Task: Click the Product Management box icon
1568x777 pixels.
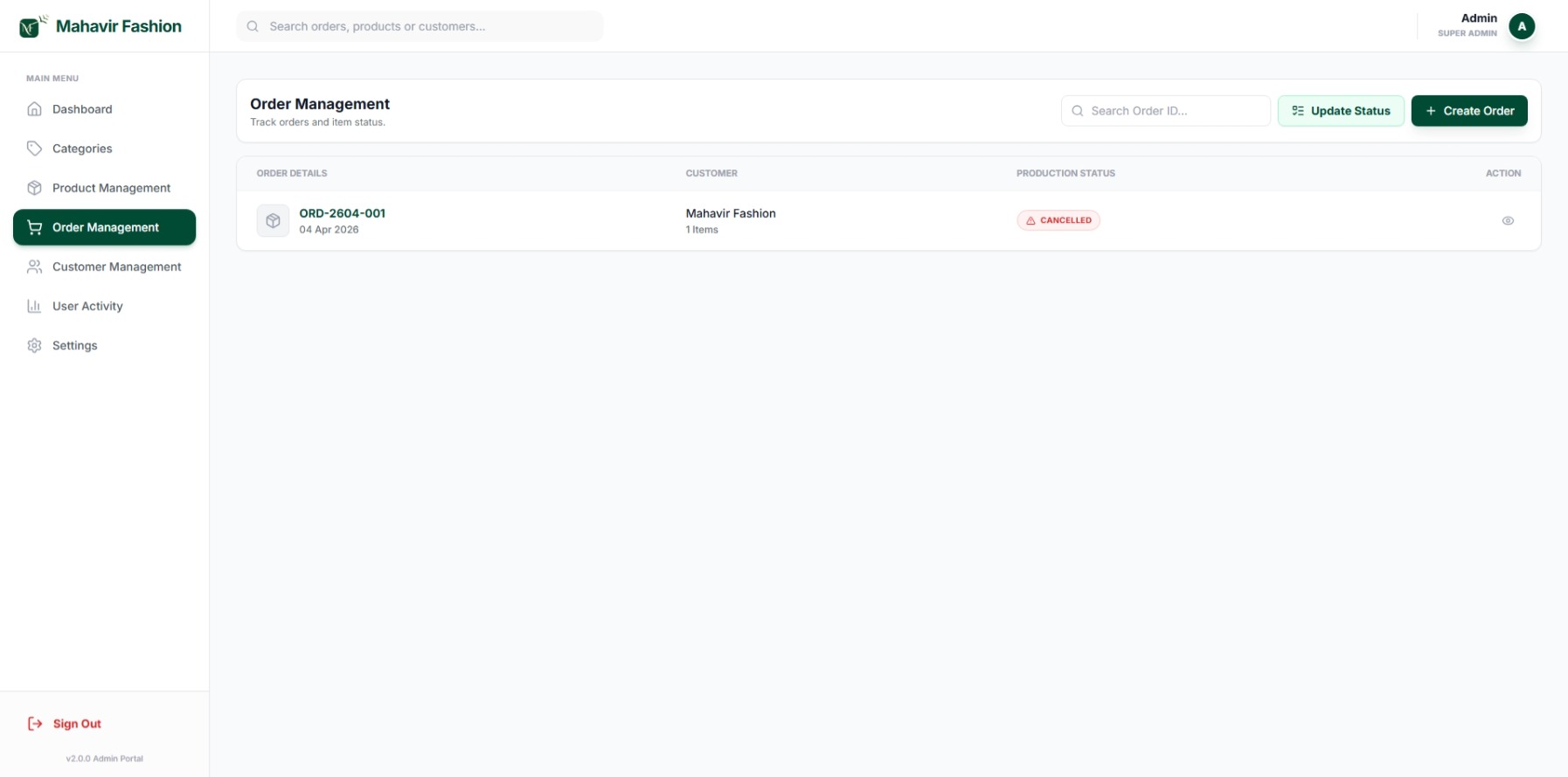Action: (x=35, y=188)
